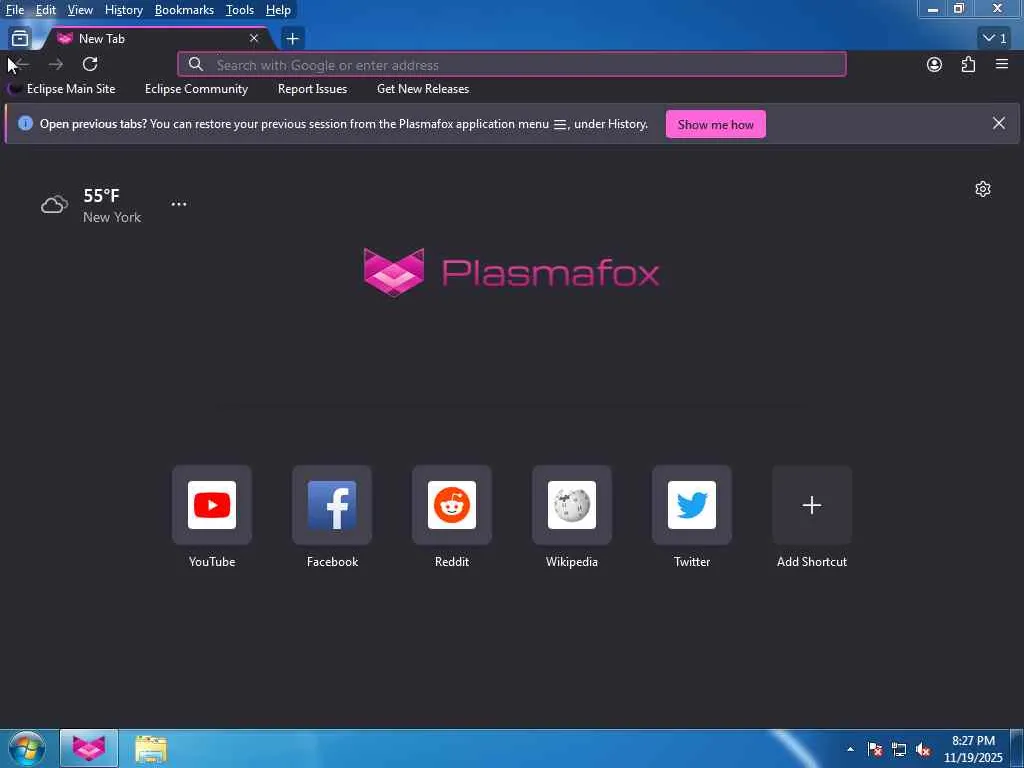Close the New Tab tab

[254, 39]
